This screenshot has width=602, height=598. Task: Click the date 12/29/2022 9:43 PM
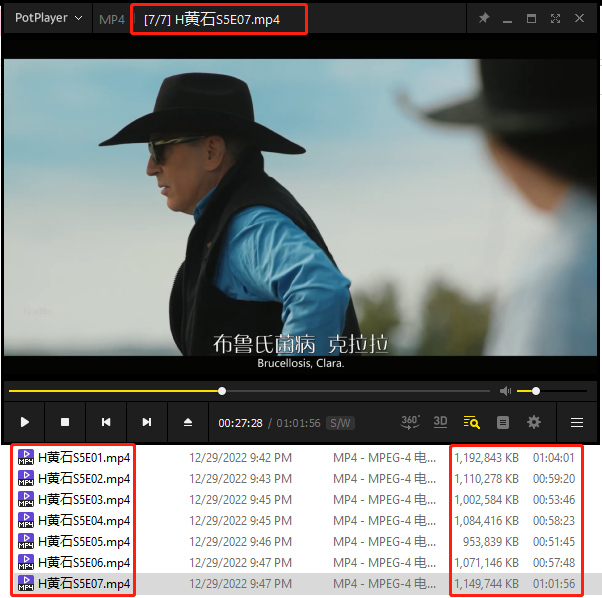coord(240,479)
